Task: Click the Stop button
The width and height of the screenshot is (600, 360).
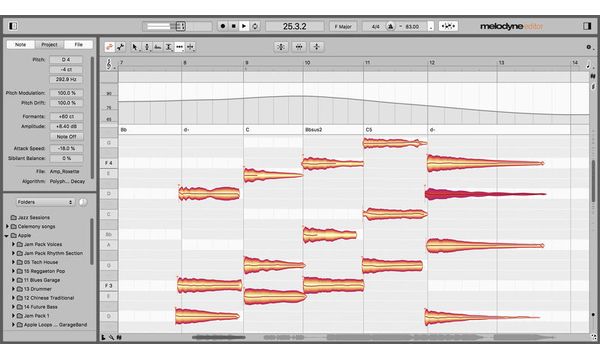Action: [x=233, y=26]
